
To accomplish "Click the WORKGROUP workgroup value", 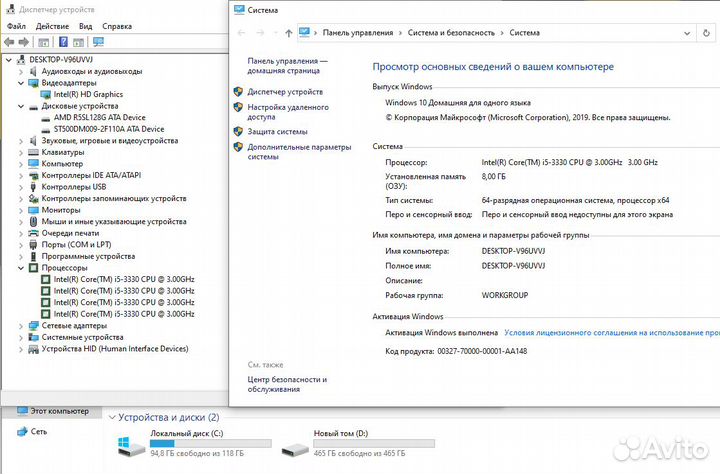I will pyautogui.click(x=505, y=295).
